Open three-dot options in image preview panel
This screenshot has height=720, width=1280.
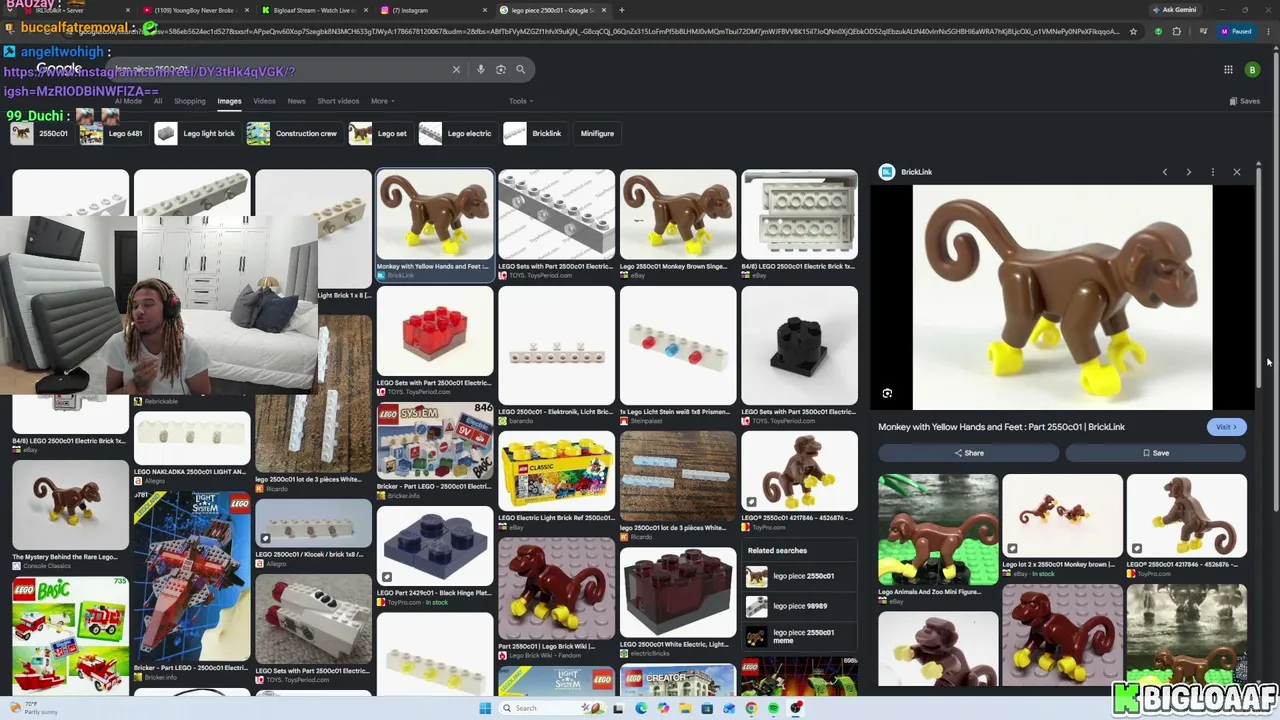click(x=1213, y=172)
